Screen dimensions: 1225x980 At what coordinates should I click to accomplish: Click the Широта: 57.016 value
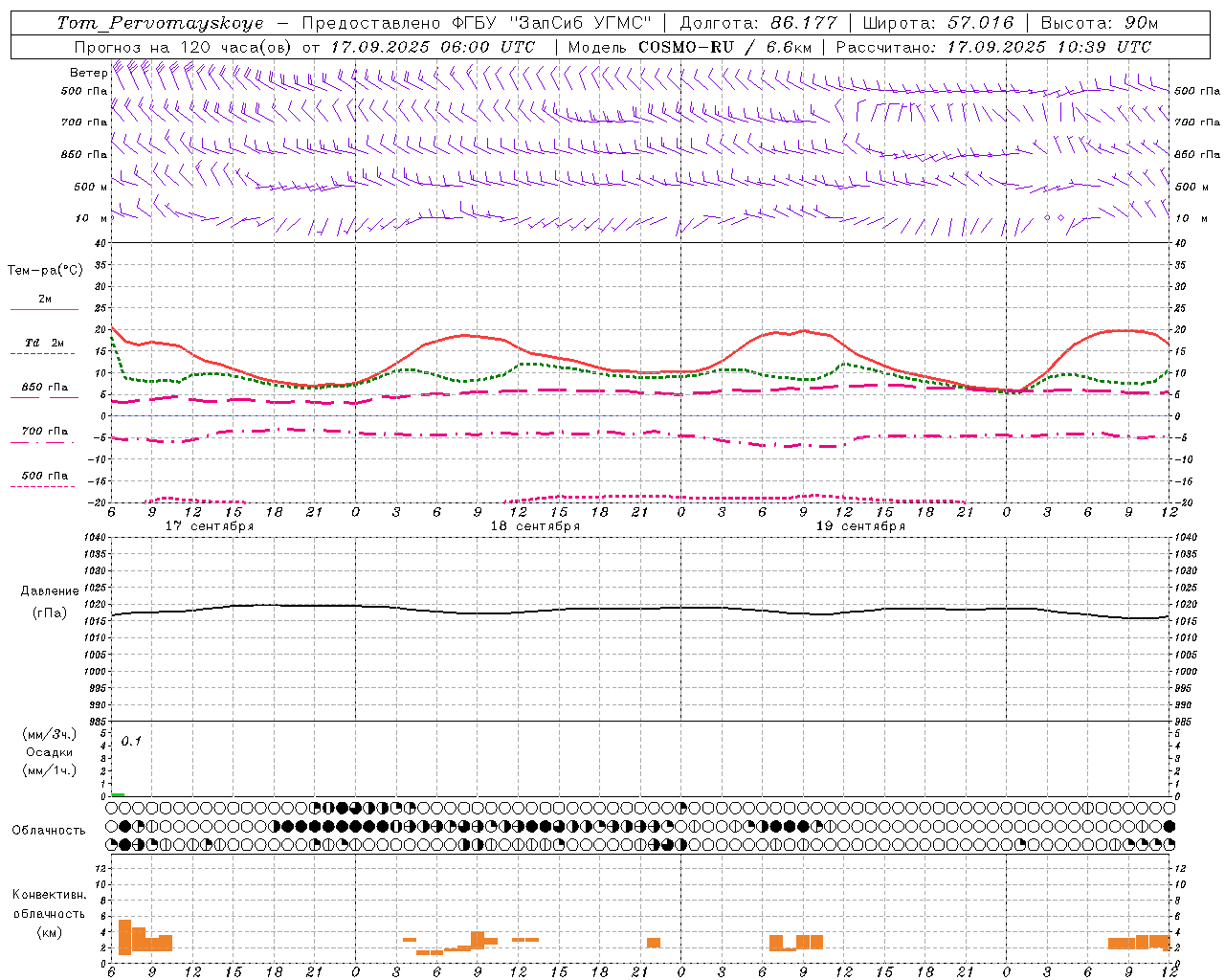pyautogui.click(x=938, y=23)
